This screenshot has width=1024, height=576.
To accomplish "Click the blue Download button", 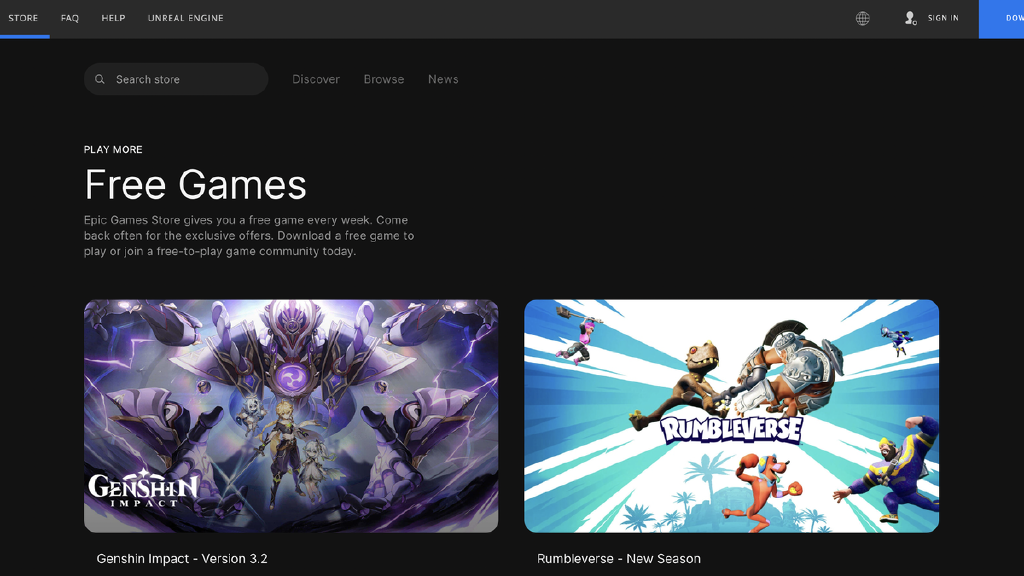I will (x=1002, y=19).
